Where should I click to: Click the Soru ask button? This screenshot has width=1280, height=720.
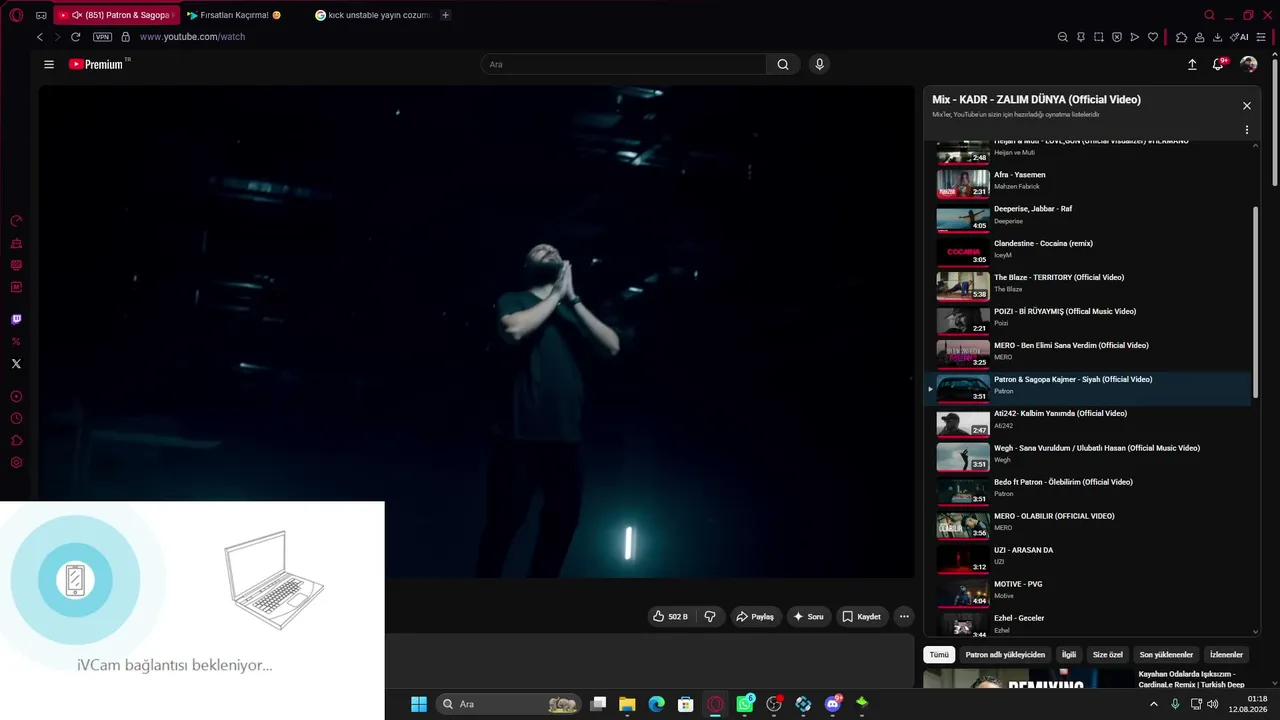(809, 617)
